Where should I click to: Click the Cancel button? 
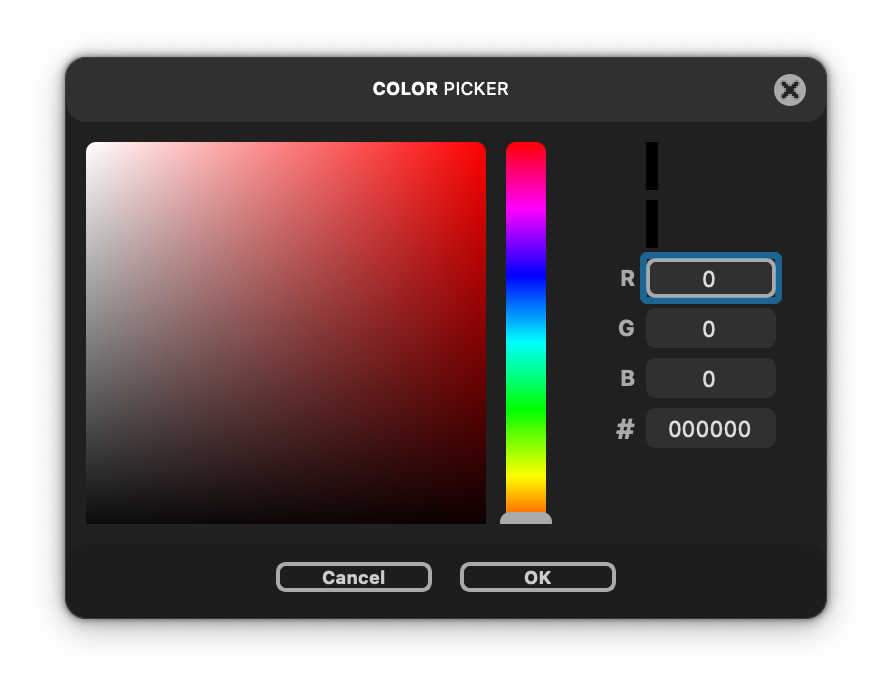coord(354,577)
